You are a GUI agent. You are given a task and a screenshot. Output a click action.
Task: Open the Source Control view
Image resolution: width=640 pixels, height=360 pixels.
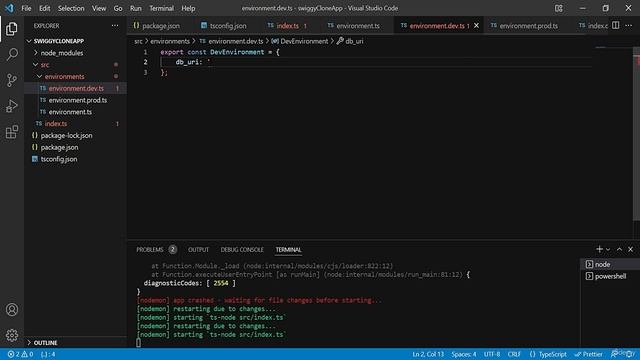(x=12, y=80)
